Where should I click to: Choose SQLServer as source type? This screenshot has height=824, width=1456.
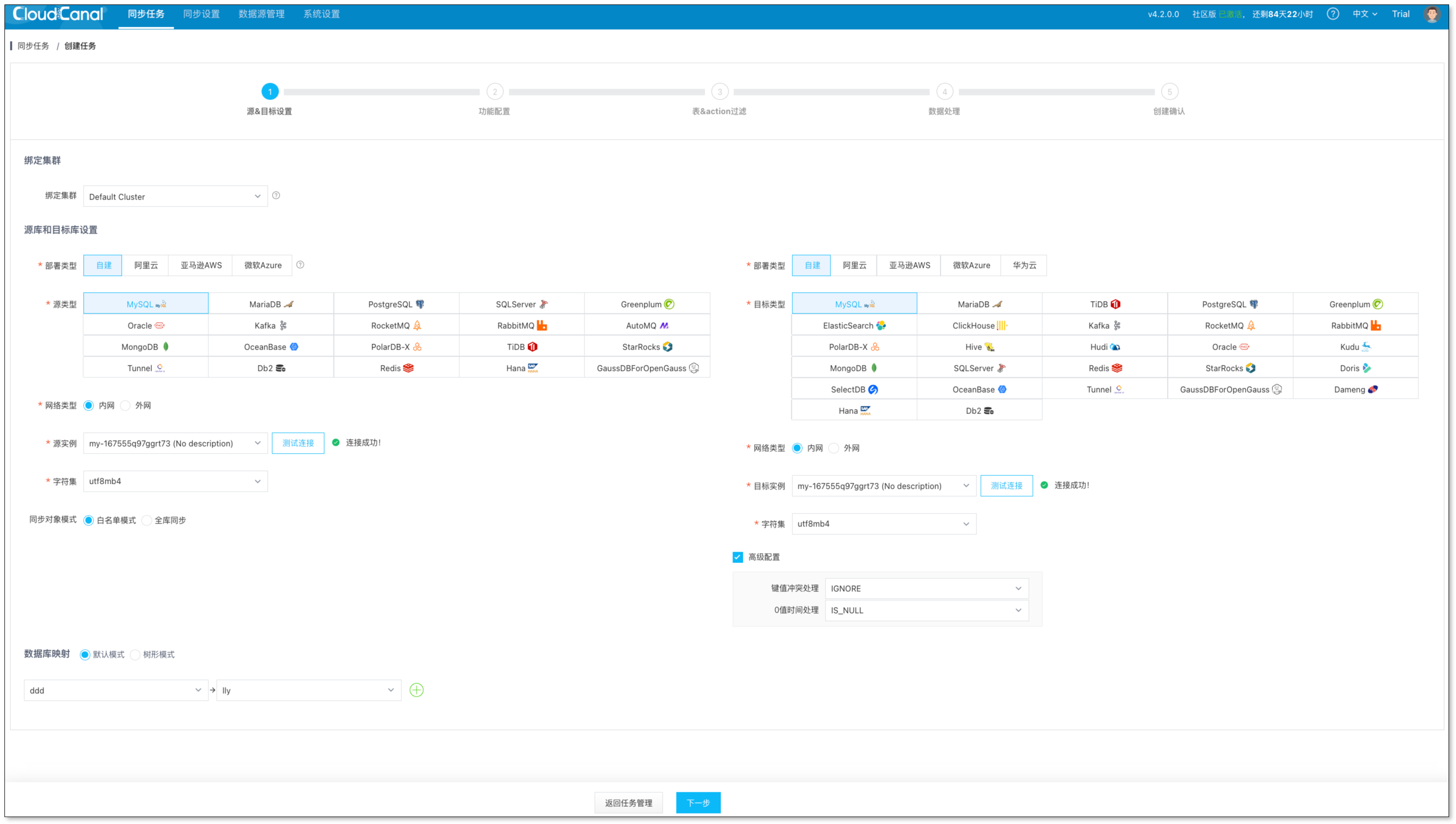click(522, 304)
